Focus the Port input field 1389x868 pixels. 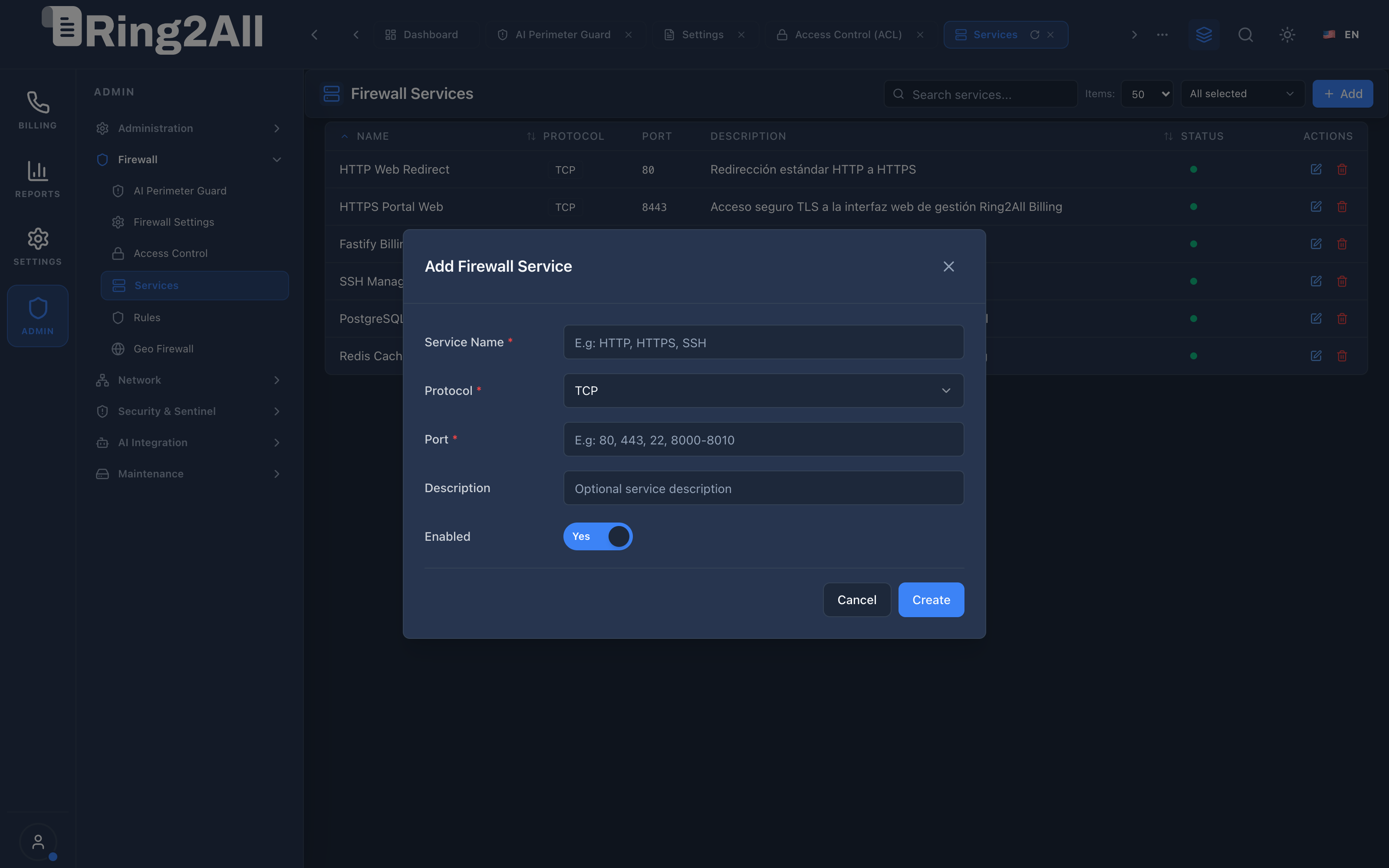764,439
